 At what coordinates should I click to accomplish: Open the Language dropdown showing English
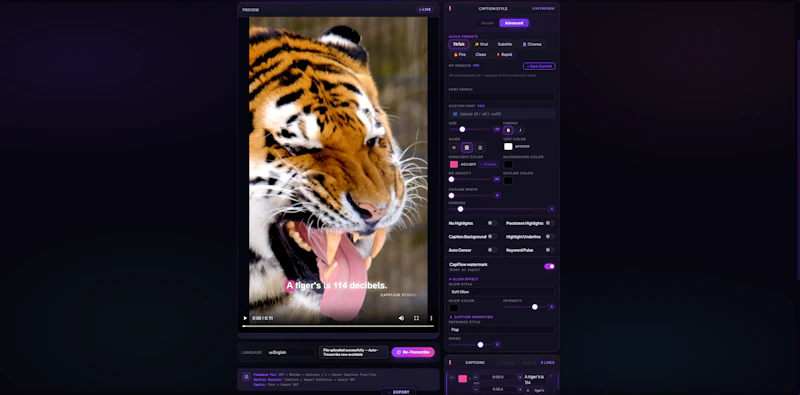pyautogui.click(x=291, y=352)
